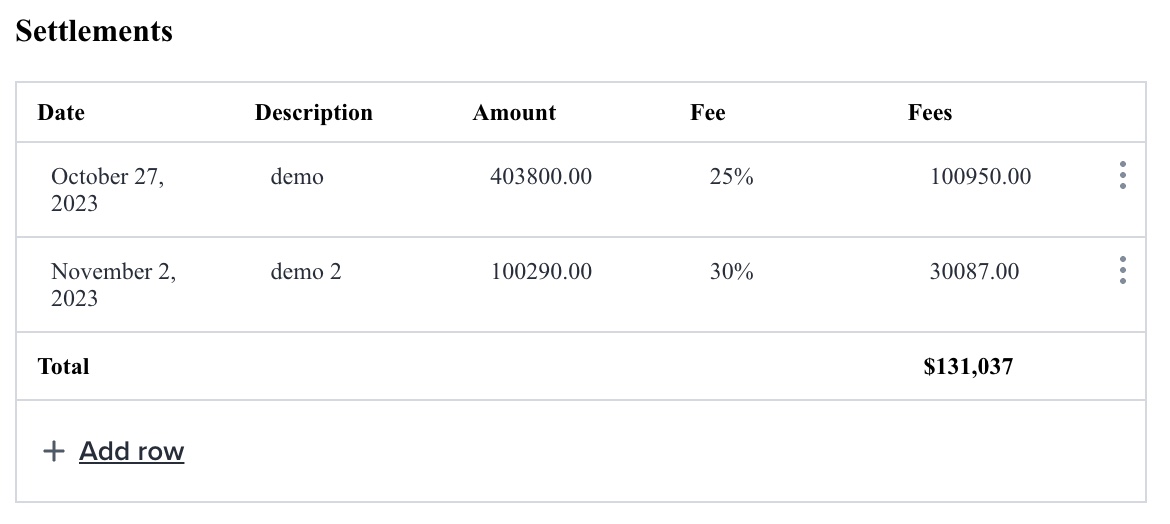Select the 25% fee cell
The height and width of the screenshot is (524, 1170).
pyautogui.click(x=731, y=177)
